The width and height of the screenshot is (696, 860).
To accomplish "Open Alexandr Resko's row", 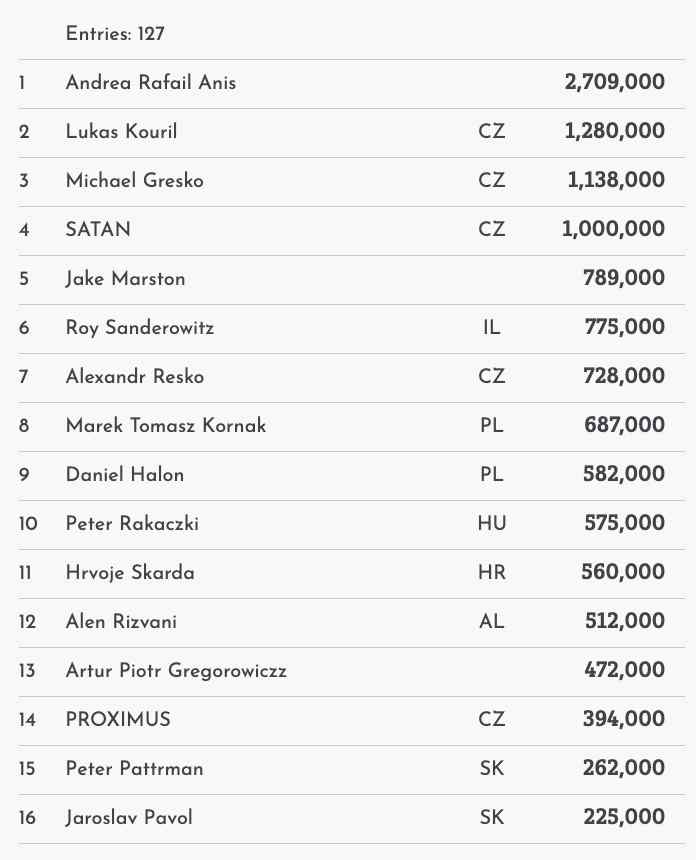I will click(135, 377).
